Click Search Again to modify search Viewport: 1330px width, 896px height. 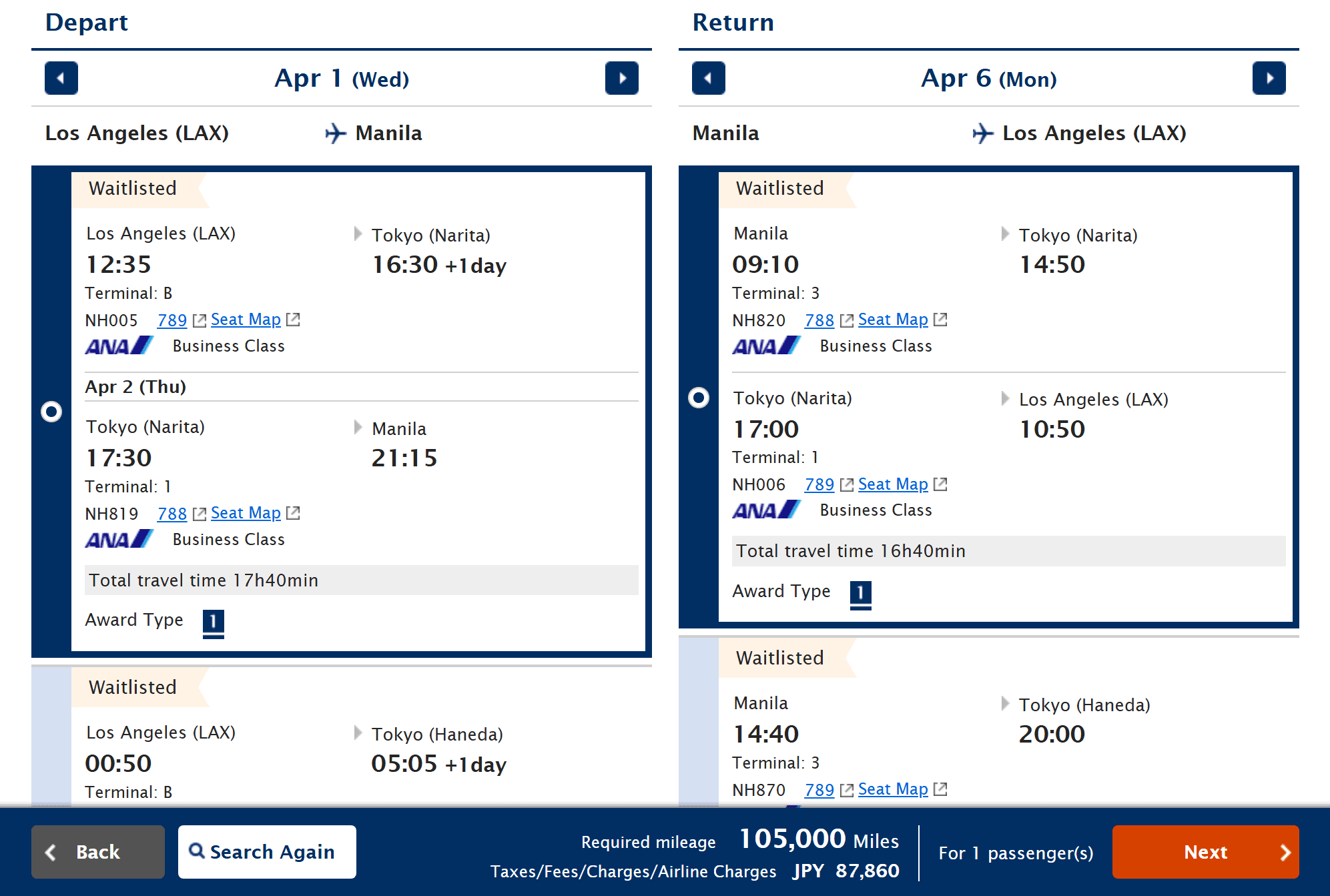coord(266,851)
